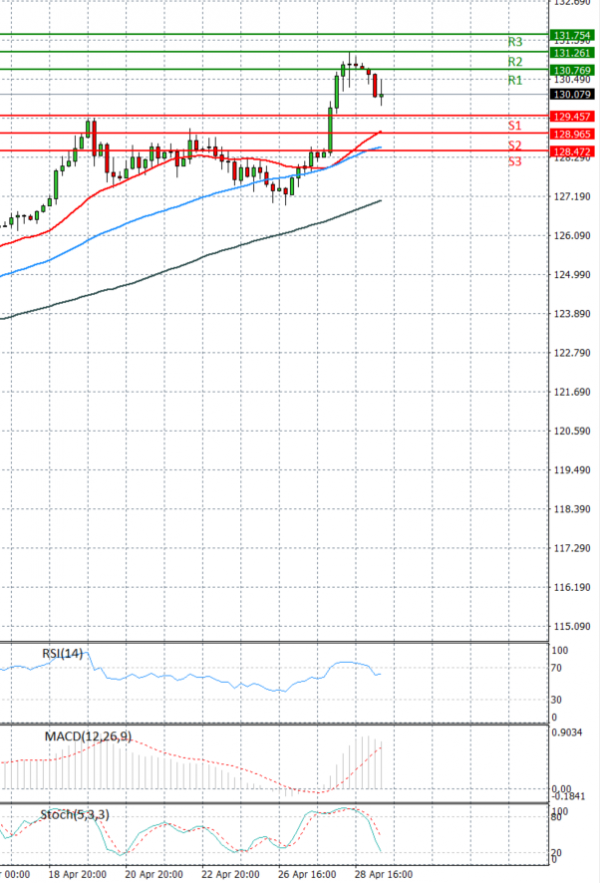Select the red S2 support text
The height and width of the screenshot is (883, 600).
click(x=514, y=145)
